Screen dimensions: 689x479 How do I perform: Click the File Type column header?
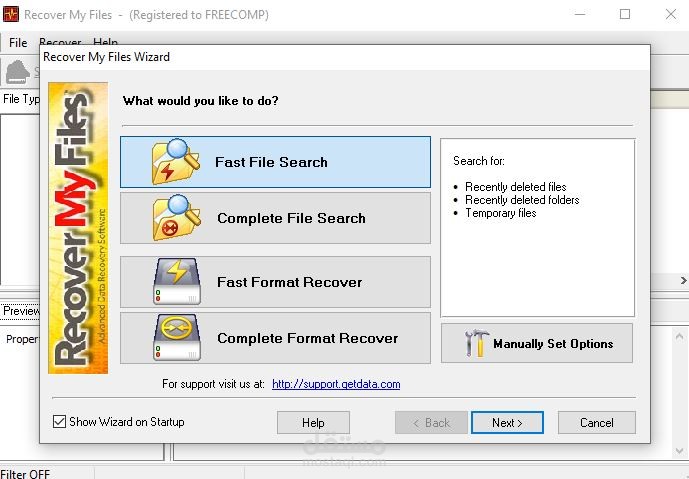tap(20, 99)
